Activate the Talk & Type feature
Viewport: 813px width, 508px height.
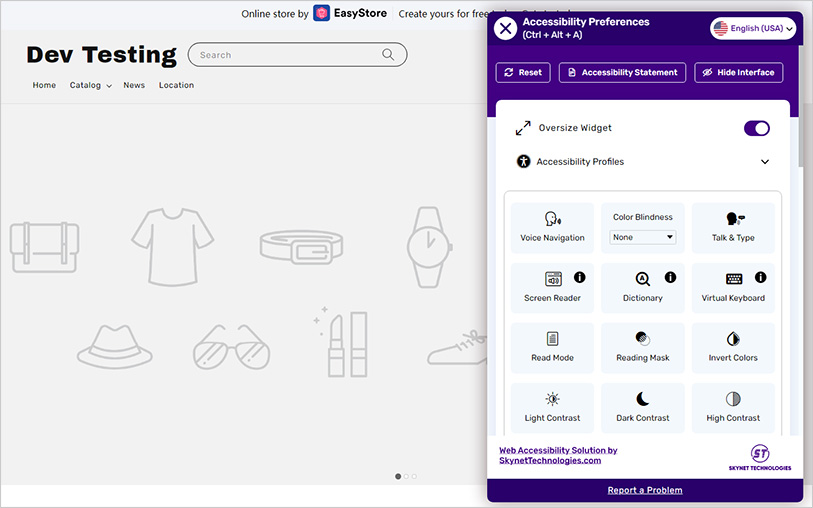click(733, 228)
